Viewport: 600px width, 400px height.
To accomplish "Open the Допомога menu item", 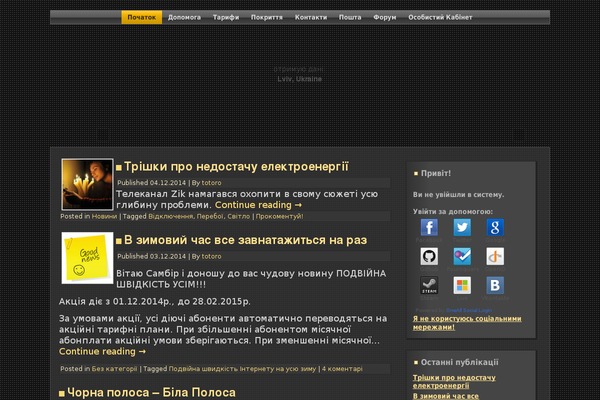I will tap(184, 17).
